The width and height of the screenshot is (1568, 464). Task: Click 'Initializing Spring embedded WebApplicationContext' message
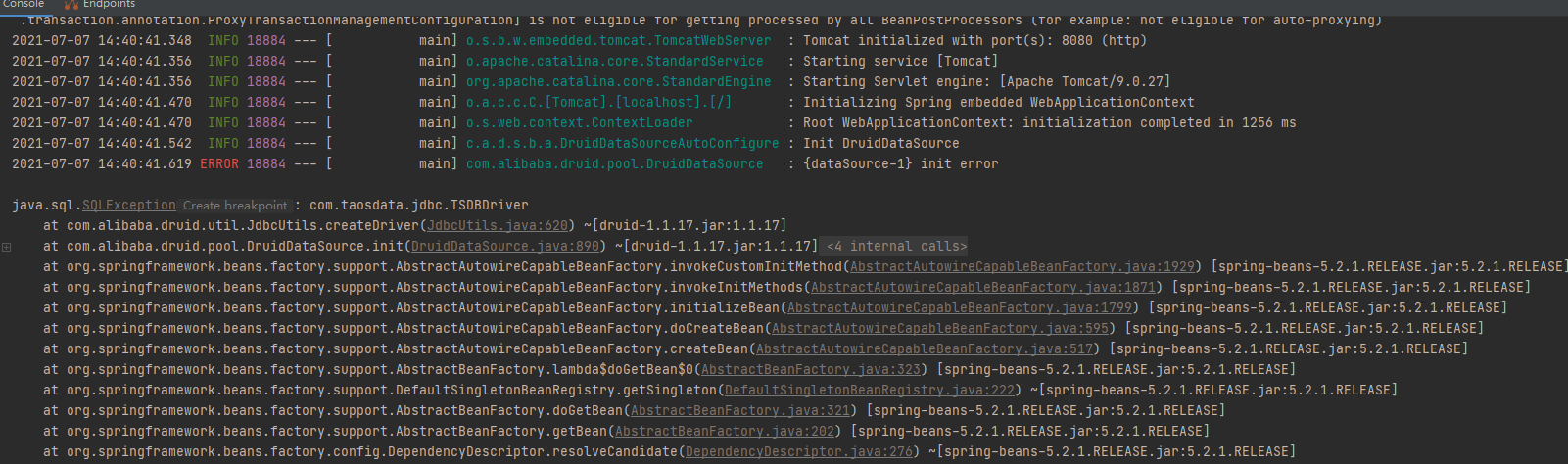pos(998,103)
